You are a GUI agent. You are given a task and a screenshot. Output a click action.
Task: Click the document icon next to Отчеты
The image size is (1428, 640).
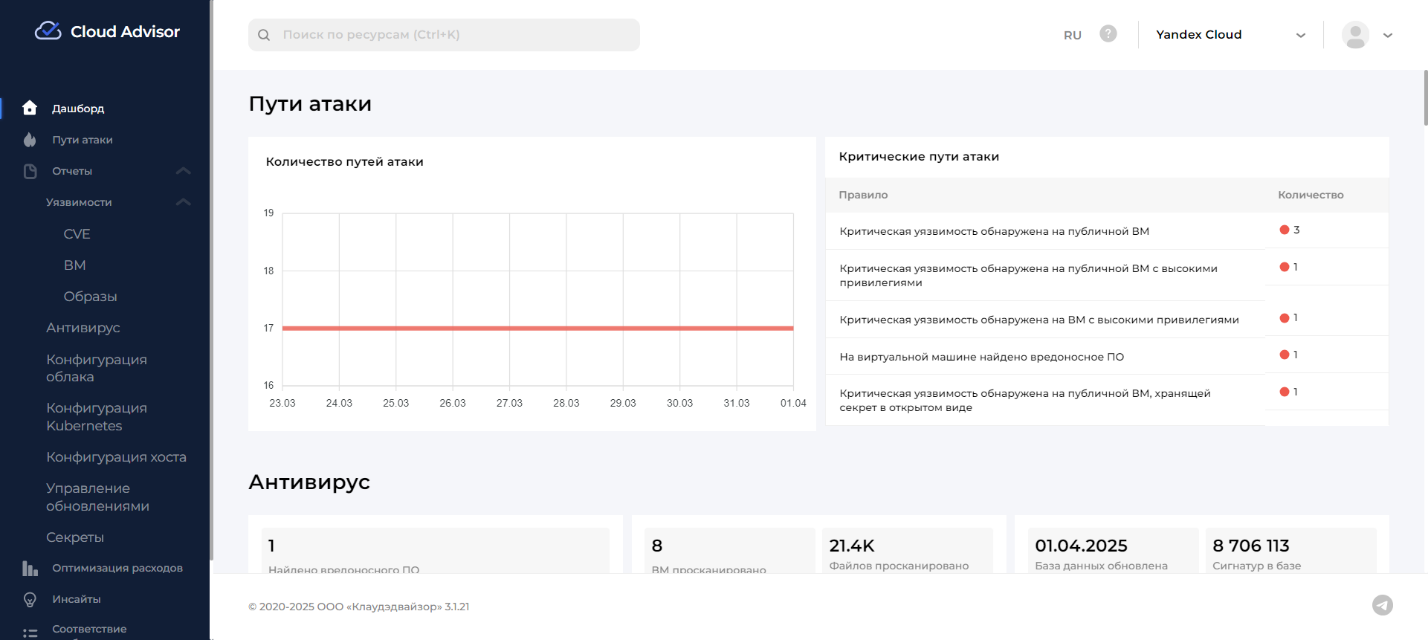[x=30, y=171]
